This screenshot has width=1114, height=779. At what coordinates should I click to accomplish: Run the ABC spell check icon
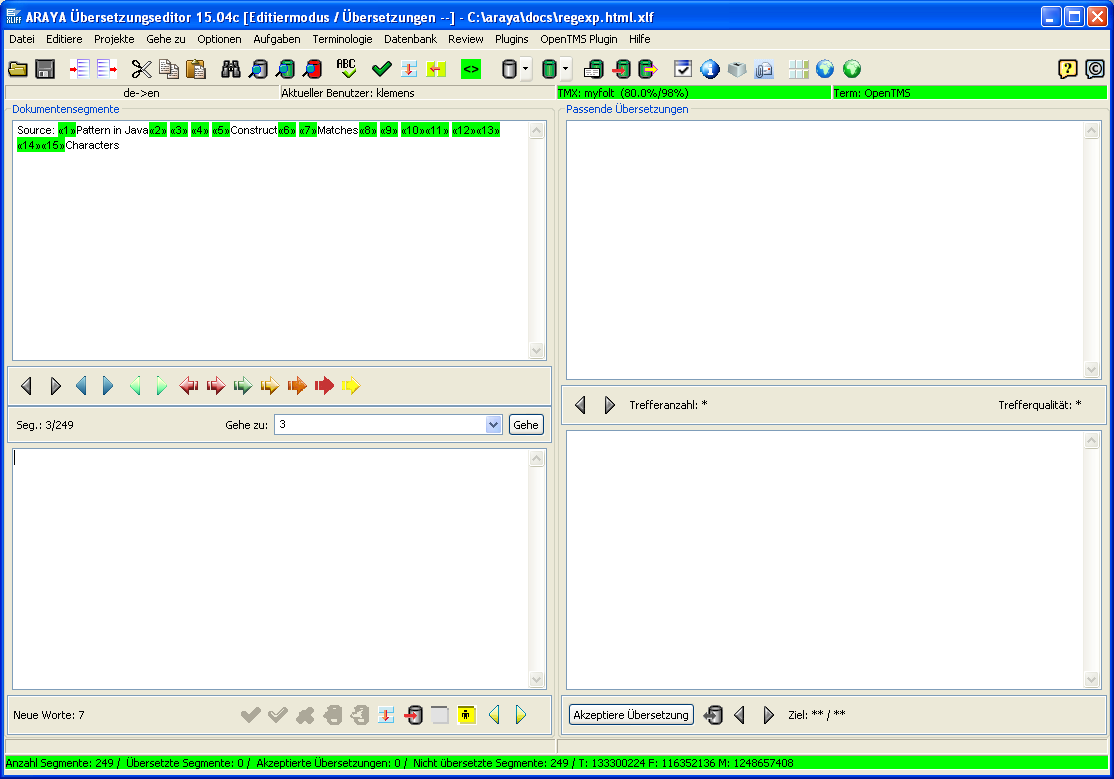click(x=346, y=69)
